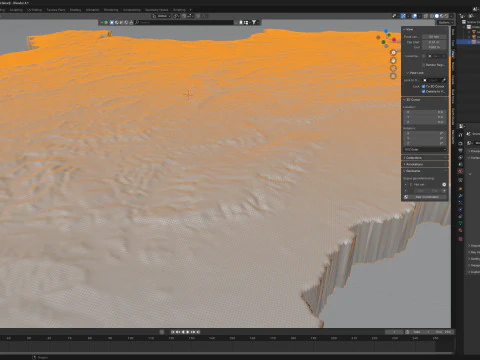Collapse the View panel in sidebar
Screen dimensions: 480x360
click(x=409, y=29)
